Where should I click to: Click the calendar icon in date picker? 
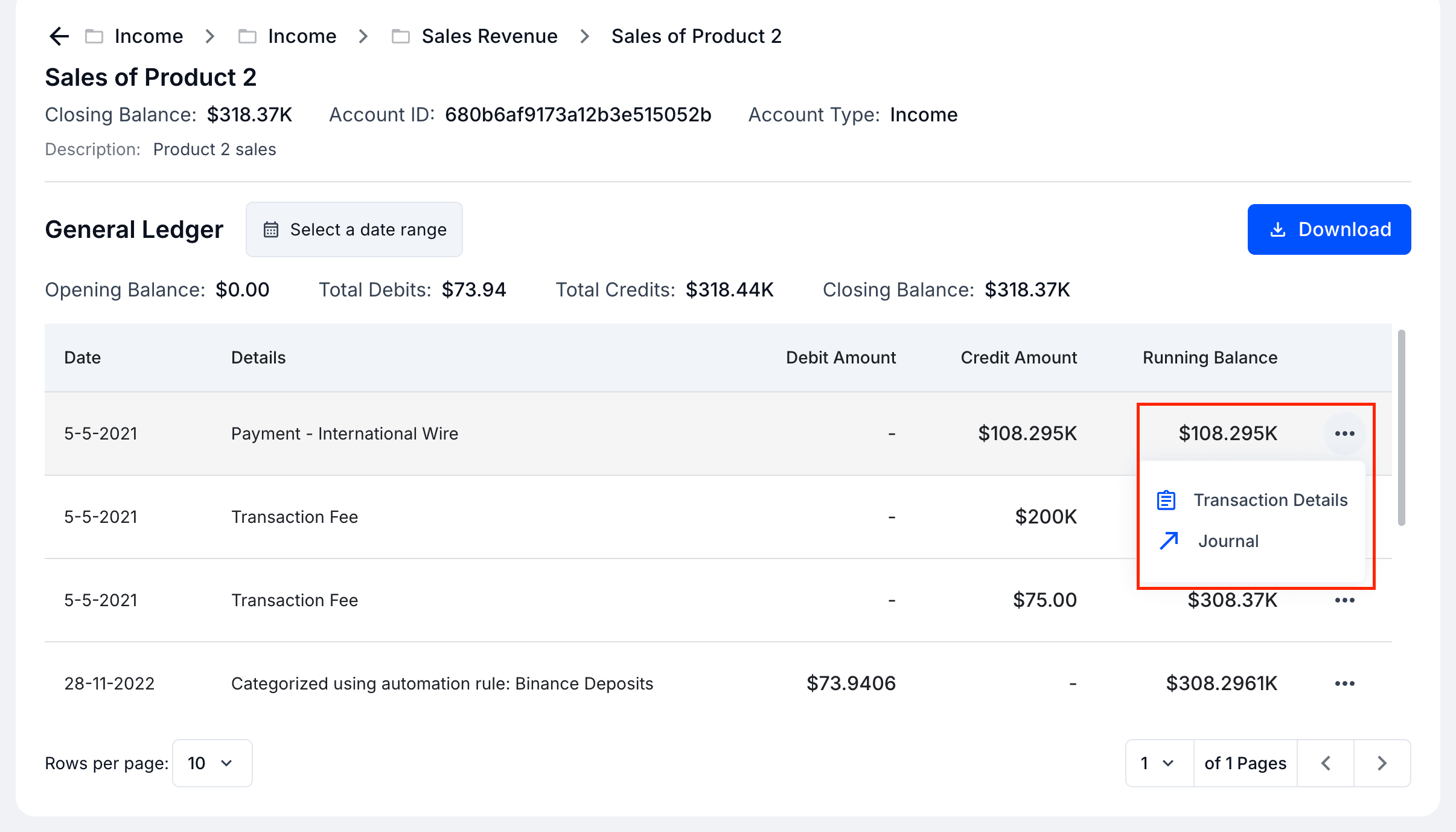tap(271, 229)
